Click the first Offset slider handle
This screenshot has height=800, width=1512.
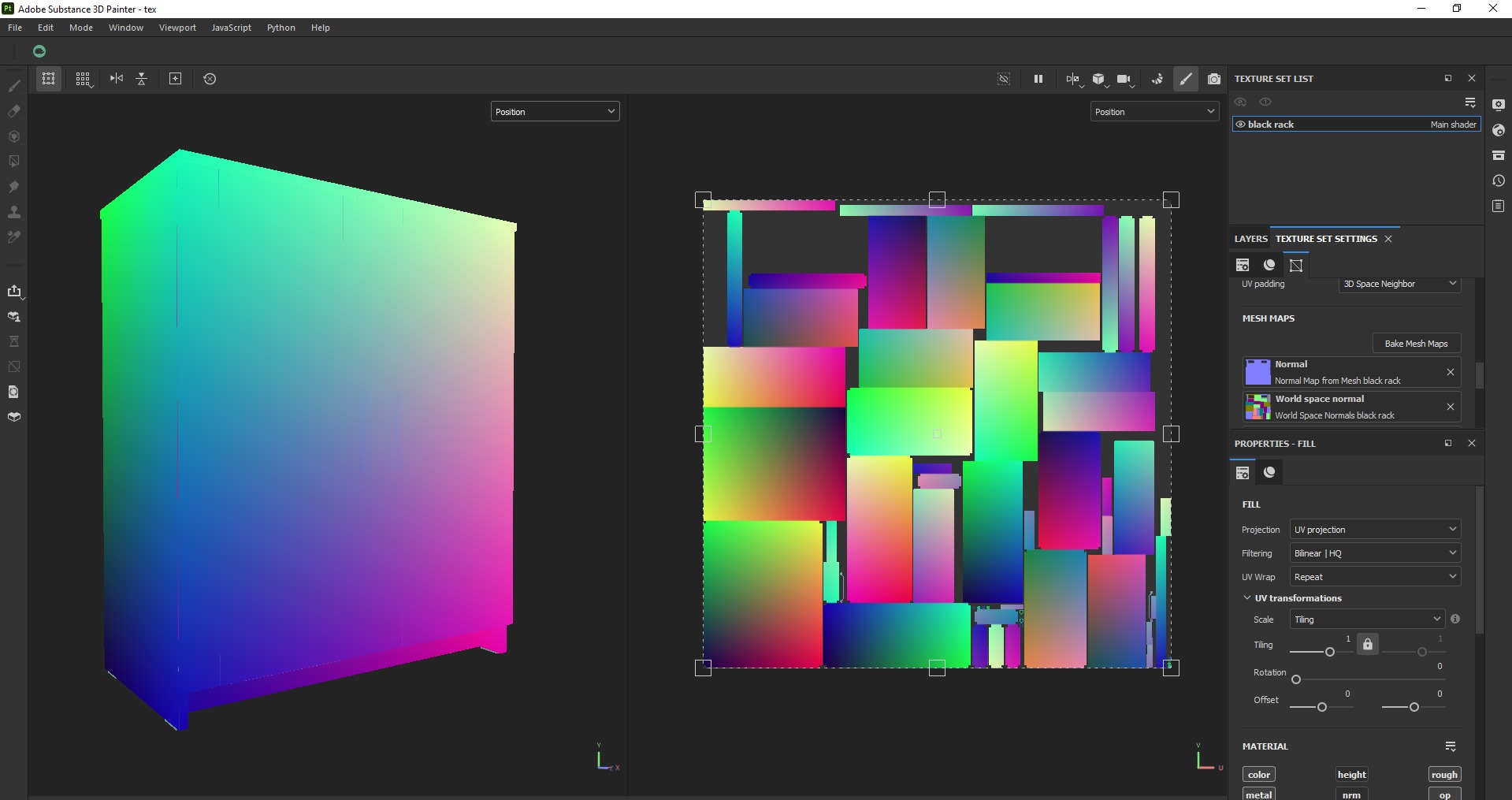pos(1322,707)
